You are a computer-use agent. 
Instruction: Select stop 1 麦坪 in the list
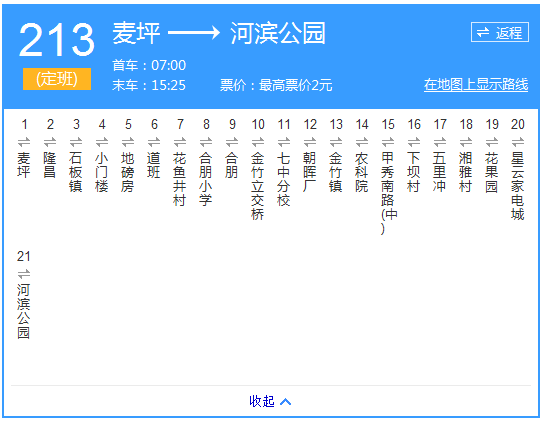click(x=24, y=165)
